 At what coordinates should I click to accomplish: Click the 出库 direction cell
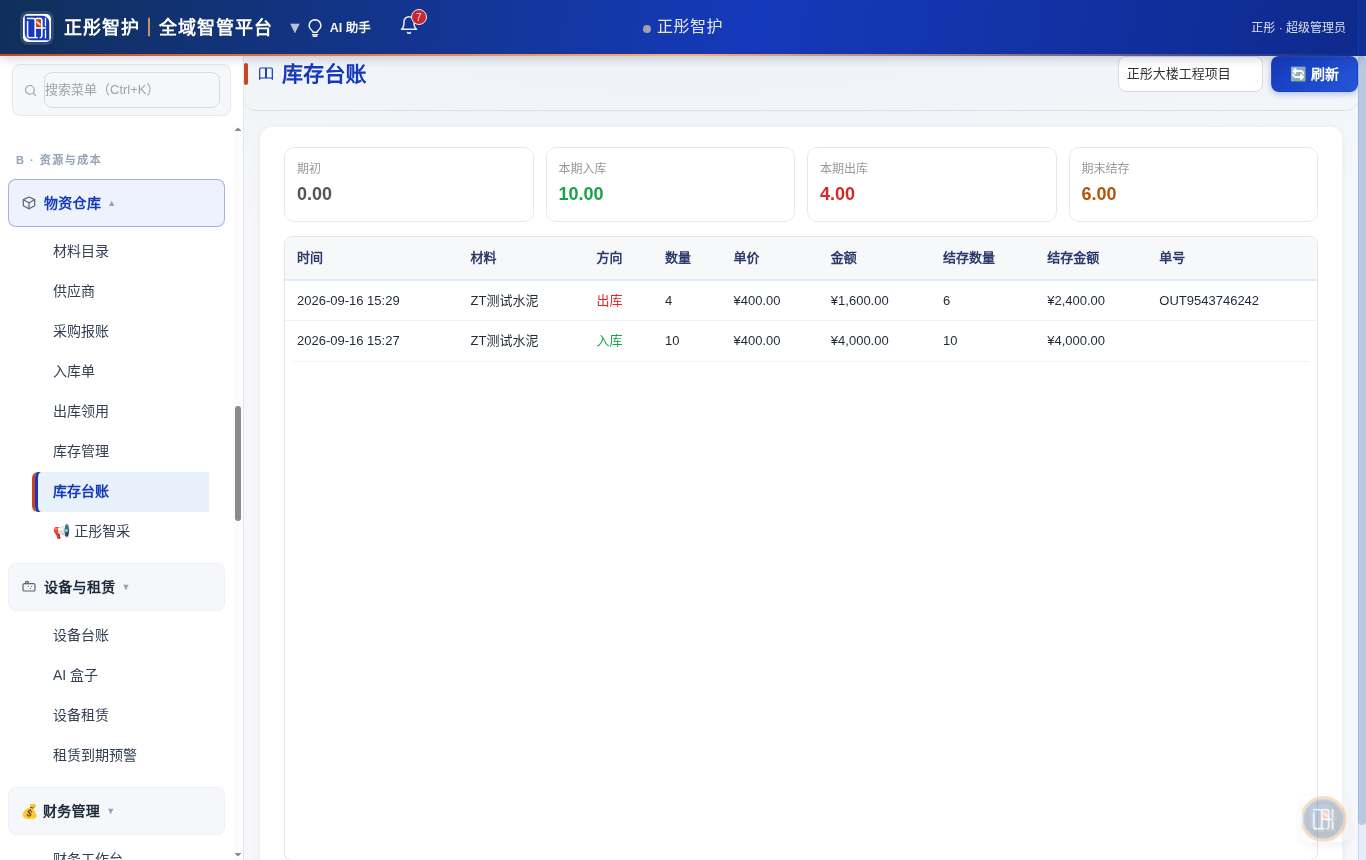click(609, 300)
